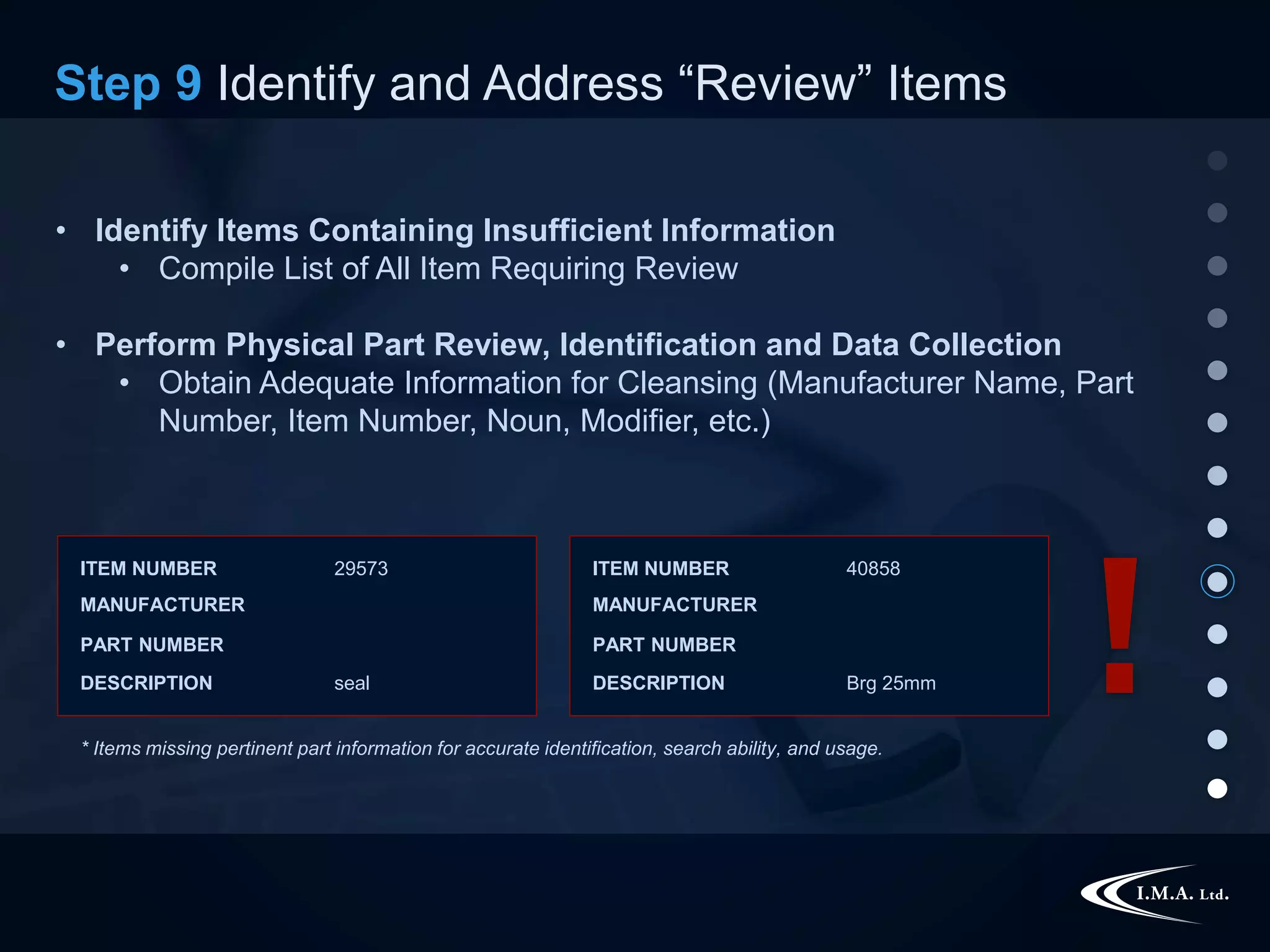Image resolution: width=1270 pixels, height=952 pixels.
Task: Click the 'Brg 25mm' description text
Action: [x=890, y=683]
